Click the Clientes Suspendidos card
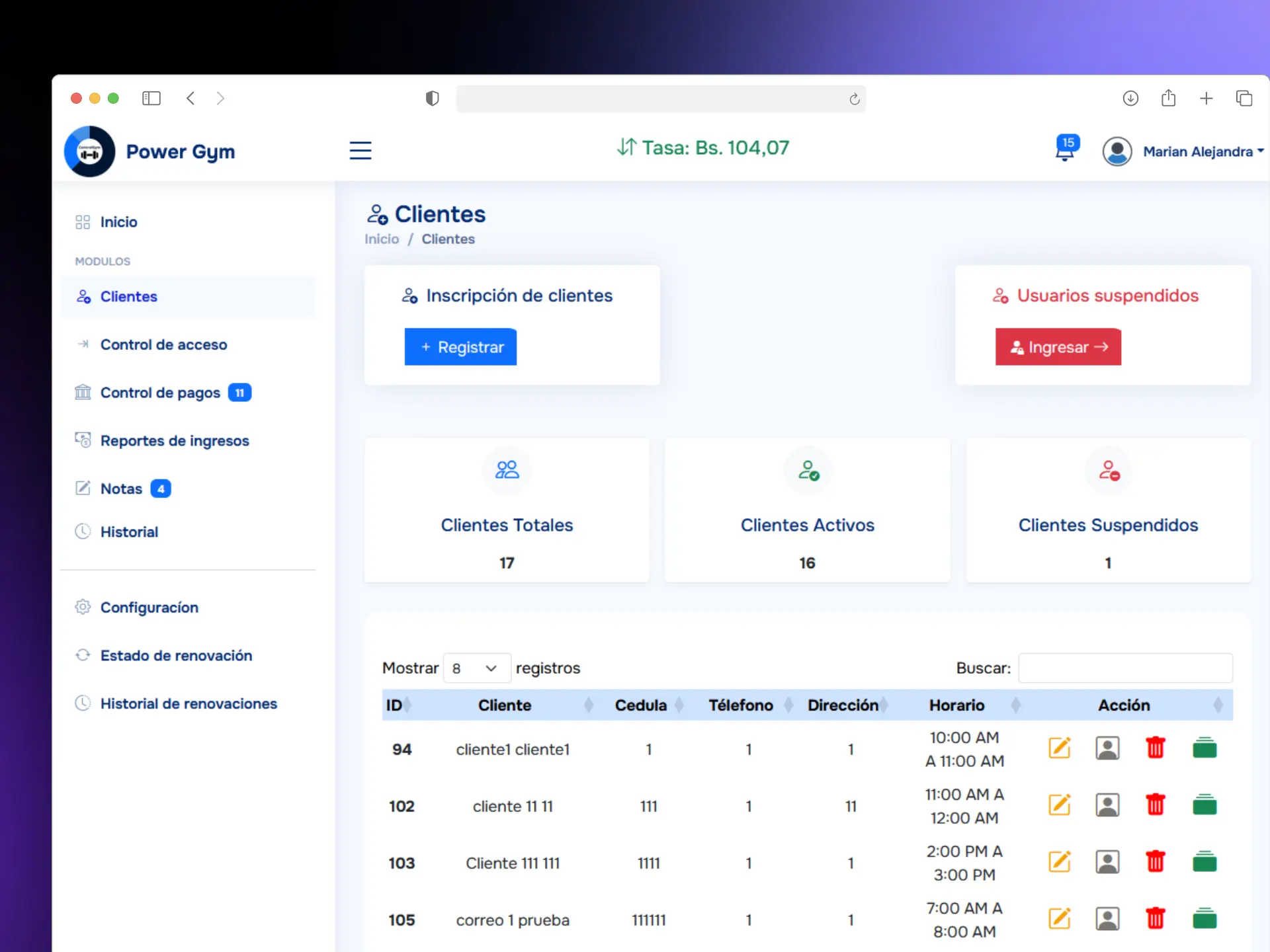 click(1108, 510)
